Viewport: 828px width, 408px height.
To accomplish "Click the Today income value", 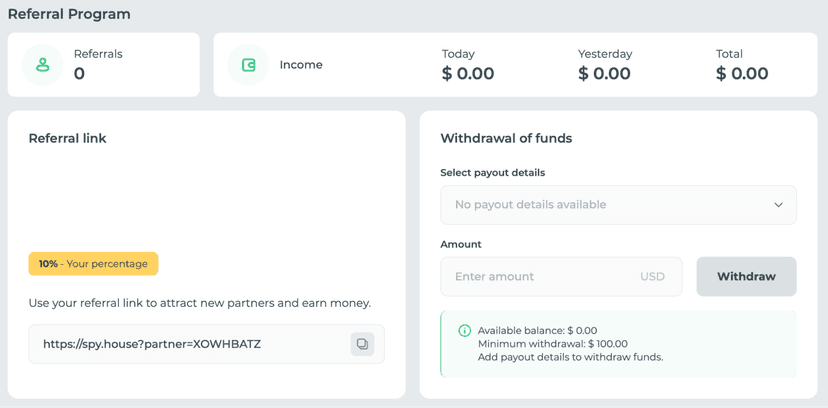I will point(468,73).
